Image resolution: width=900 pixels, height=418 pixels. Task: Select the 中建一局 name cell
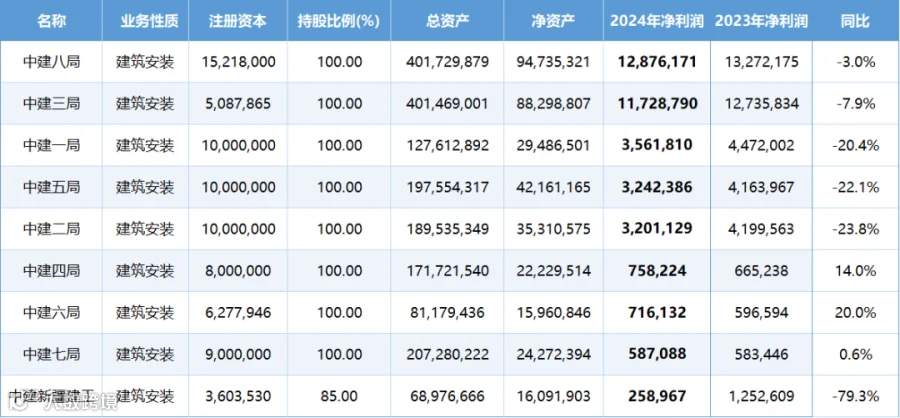51,145
